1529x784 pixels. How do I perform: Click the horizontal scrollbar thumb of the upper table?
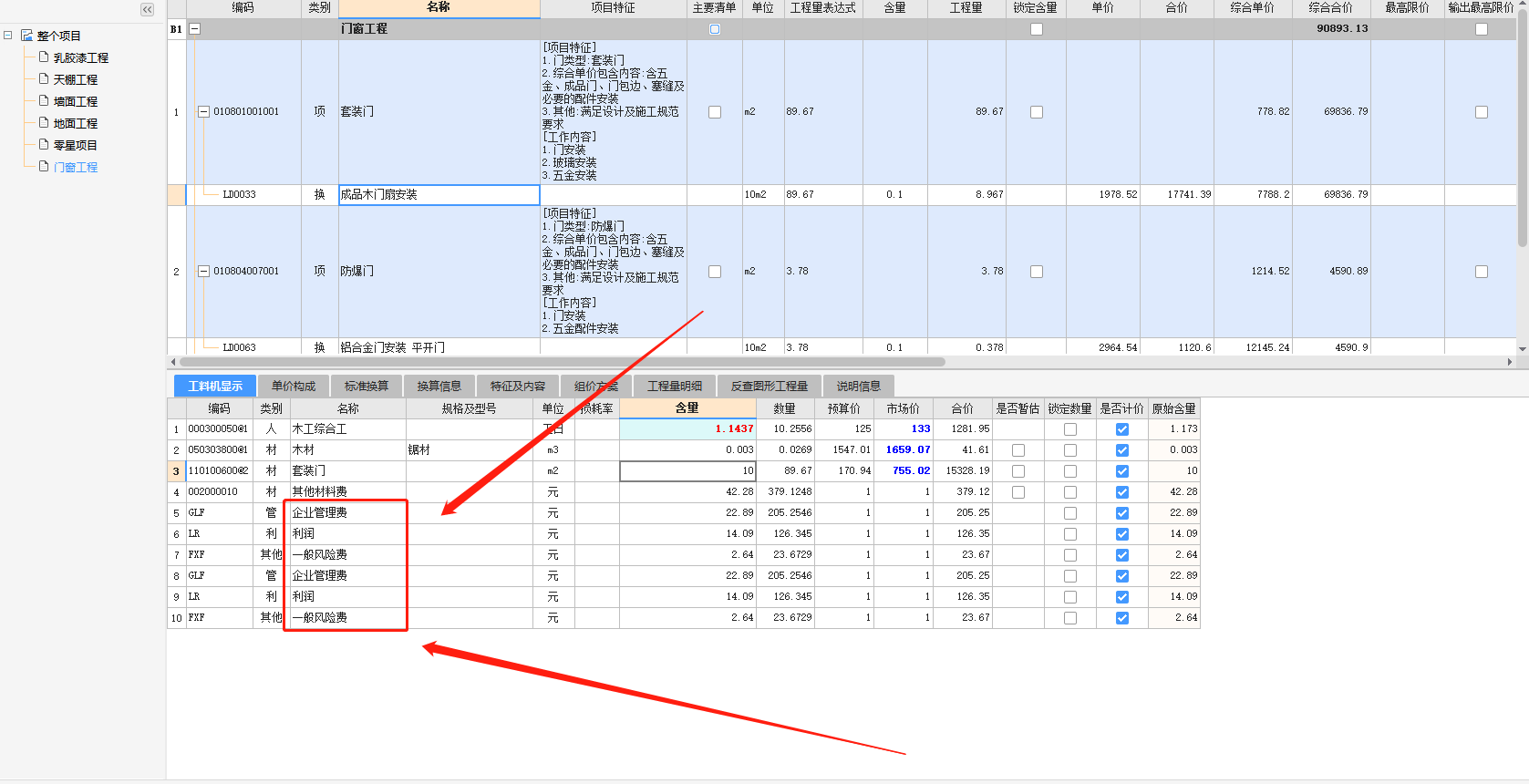coord(562,362)
